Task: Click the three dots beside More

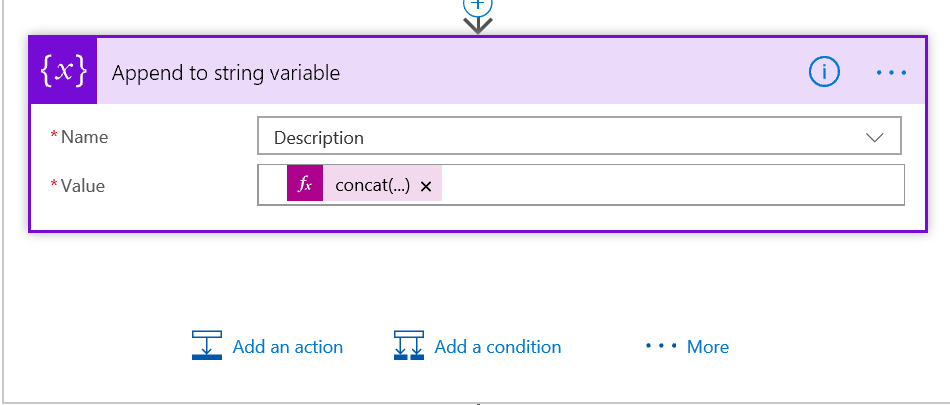Action: [661, 346]
